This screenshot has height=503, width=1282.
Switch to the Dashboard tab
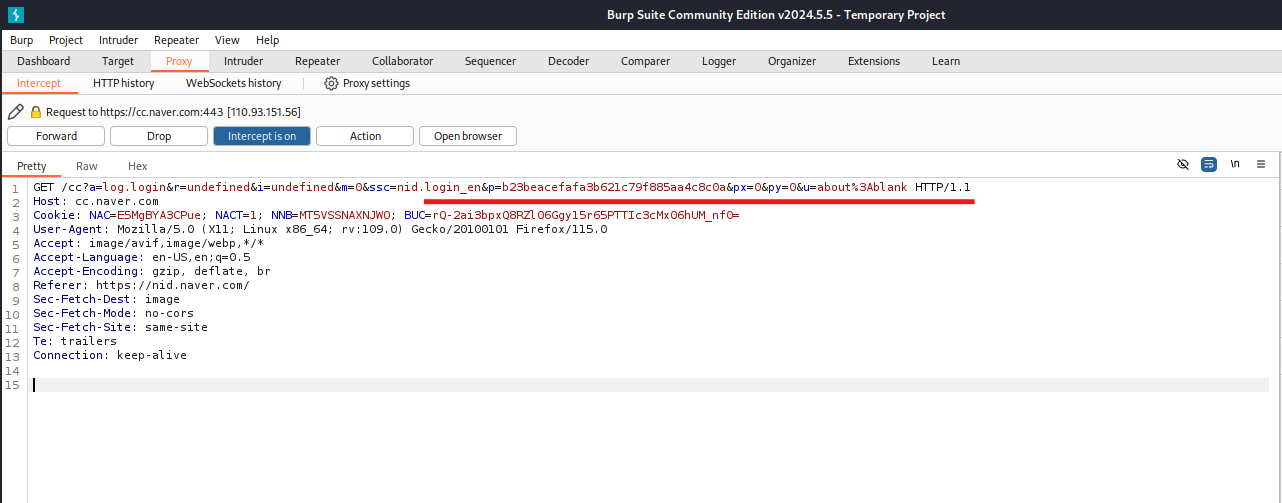44,61
